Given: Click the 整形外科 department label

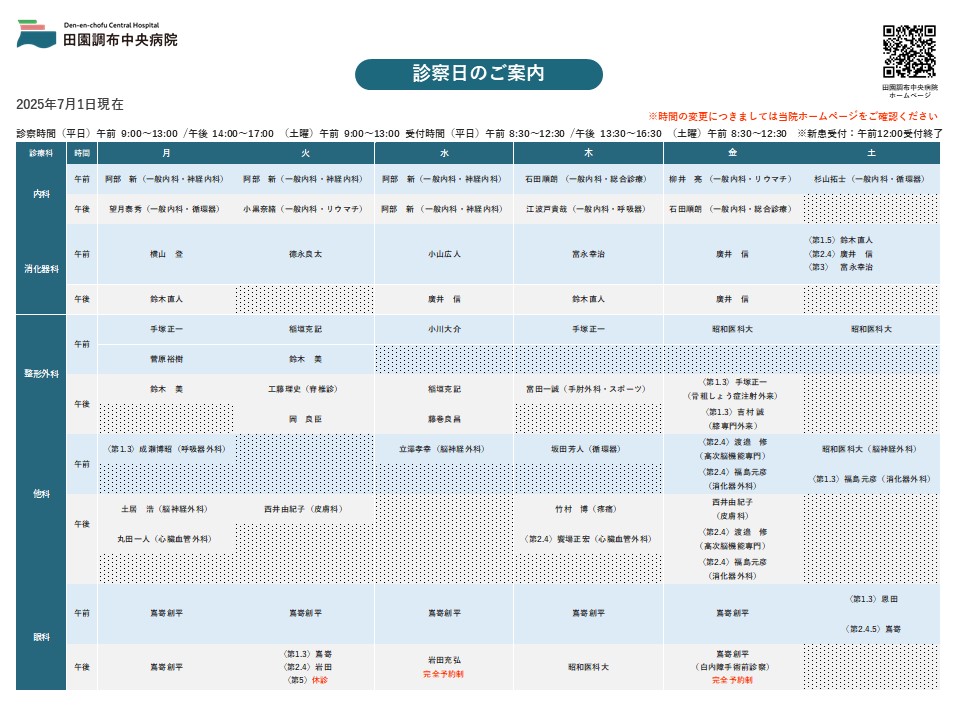Looking at the screenshot, I should (x=41, y=374).
